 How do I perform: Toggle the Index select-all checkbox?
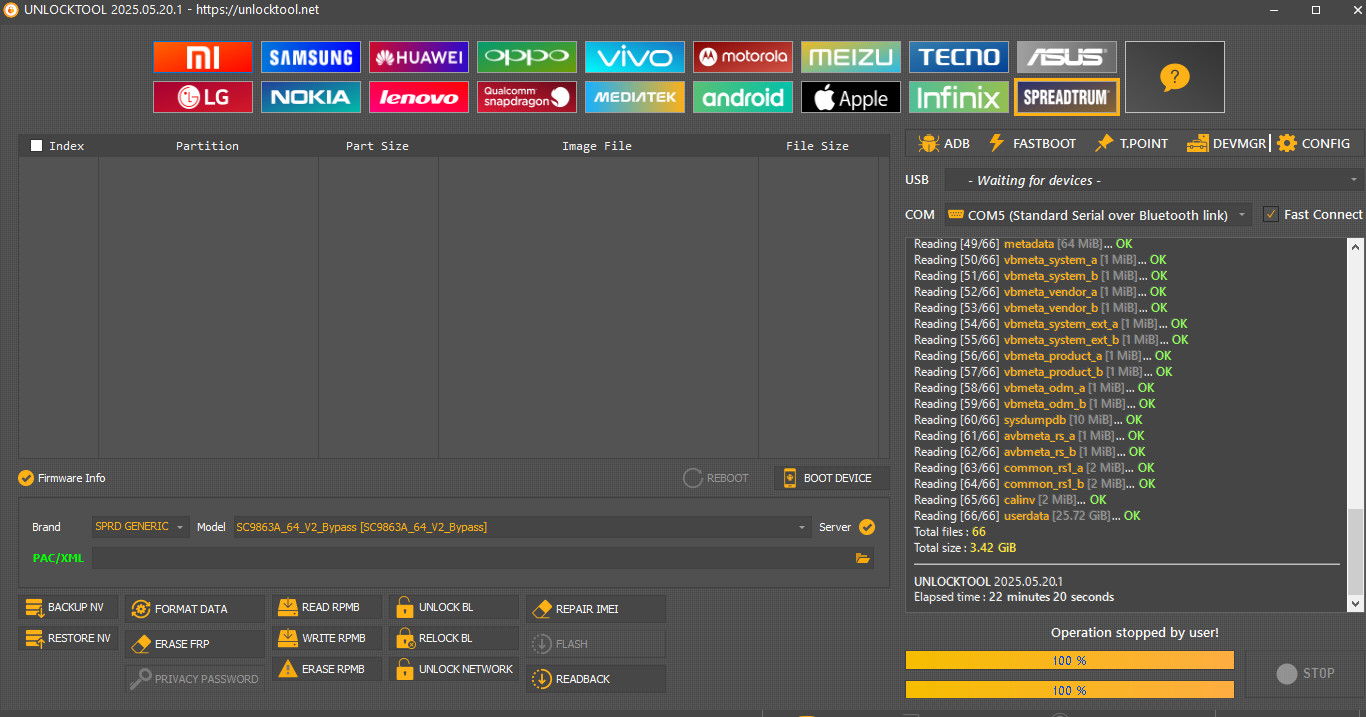click(37, 146)
